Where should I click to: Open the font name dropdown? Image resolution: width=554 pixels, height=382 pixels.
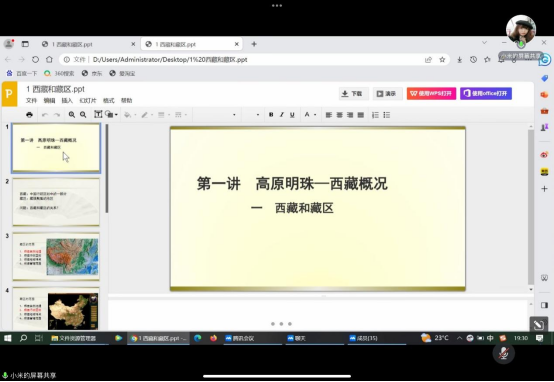(216, 115)
